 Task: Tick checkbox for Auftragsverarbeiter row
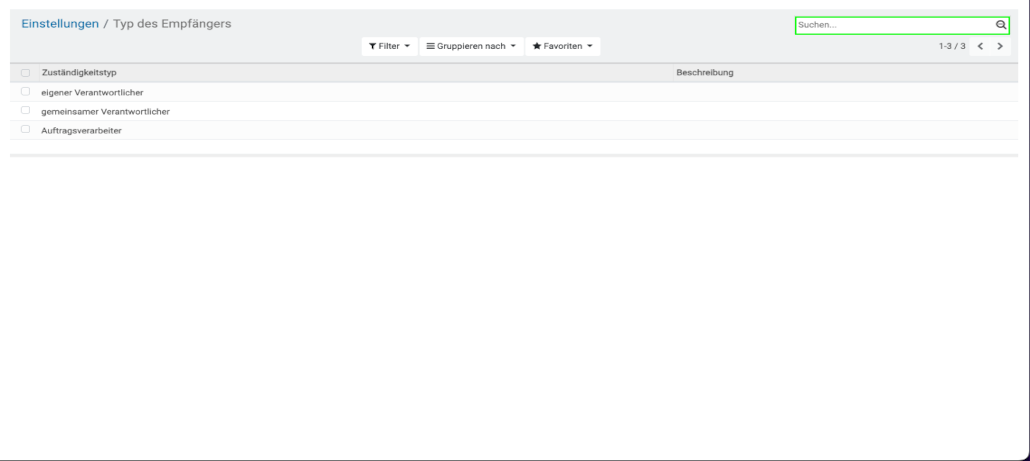tap(25, 130)
